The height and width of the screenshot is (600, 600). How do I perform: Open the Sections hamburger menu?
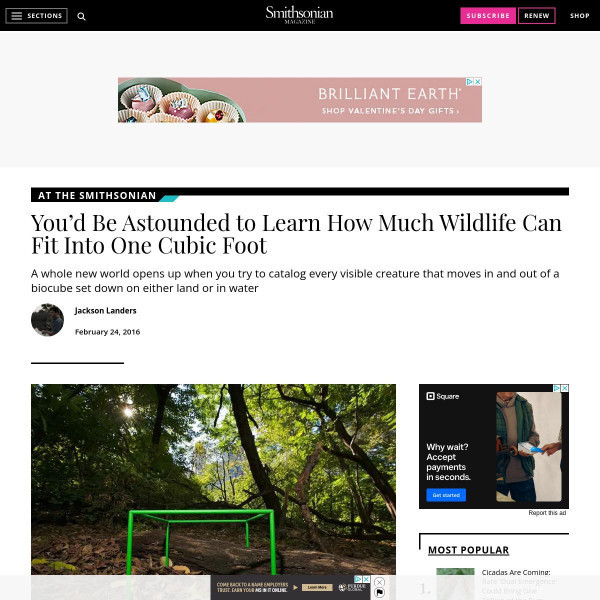(36, 16)
